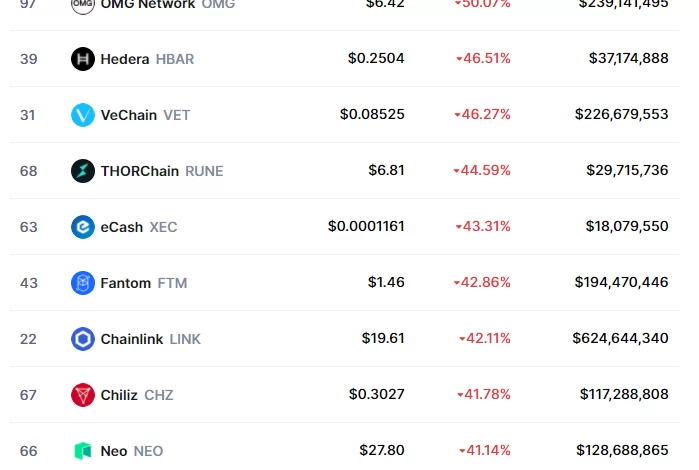Click VeChain volume $226,679,553

(621, 115)
